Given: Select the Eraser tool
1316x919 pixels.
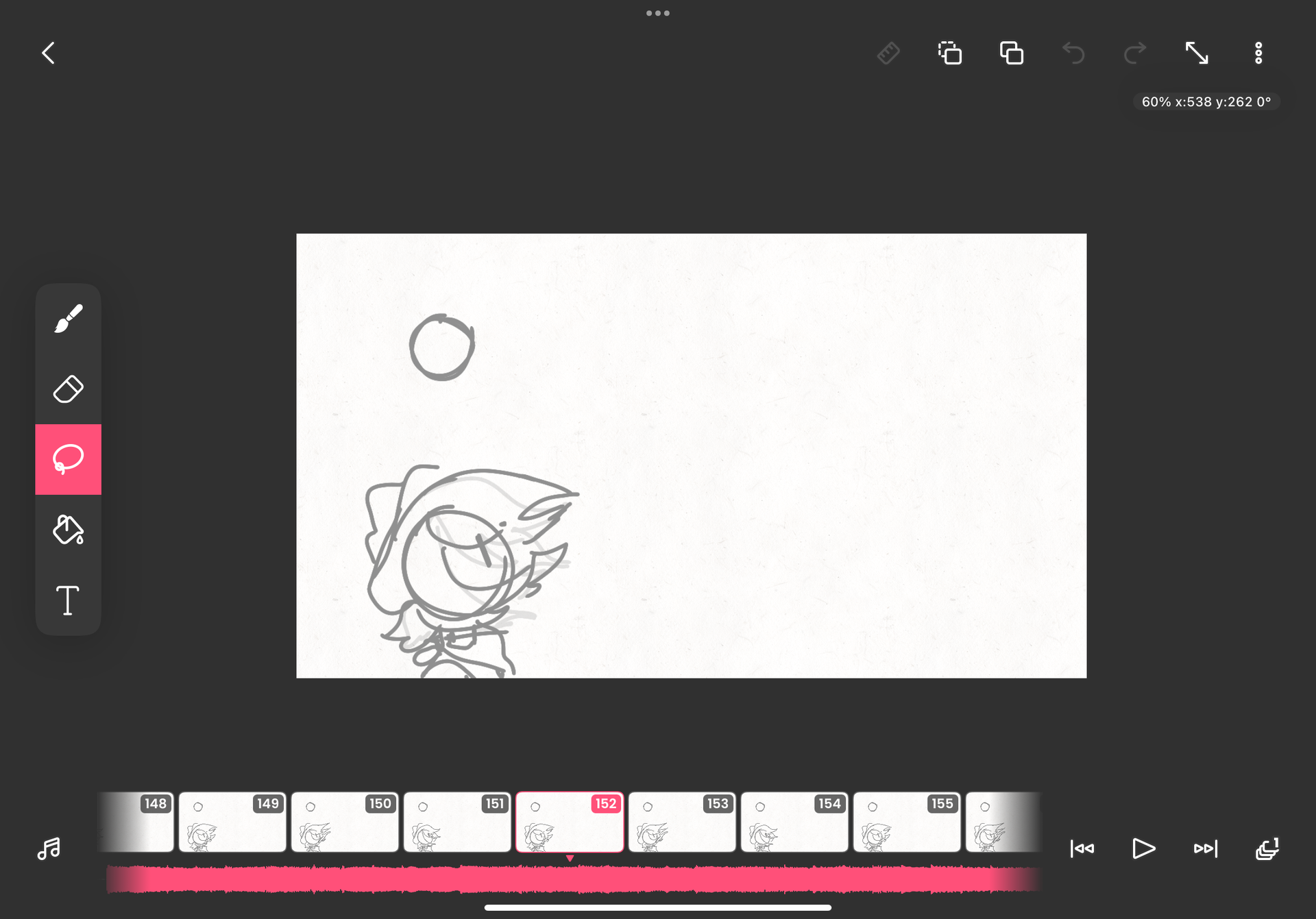Looking at the screenshot, I should click(x=69, y=389).
